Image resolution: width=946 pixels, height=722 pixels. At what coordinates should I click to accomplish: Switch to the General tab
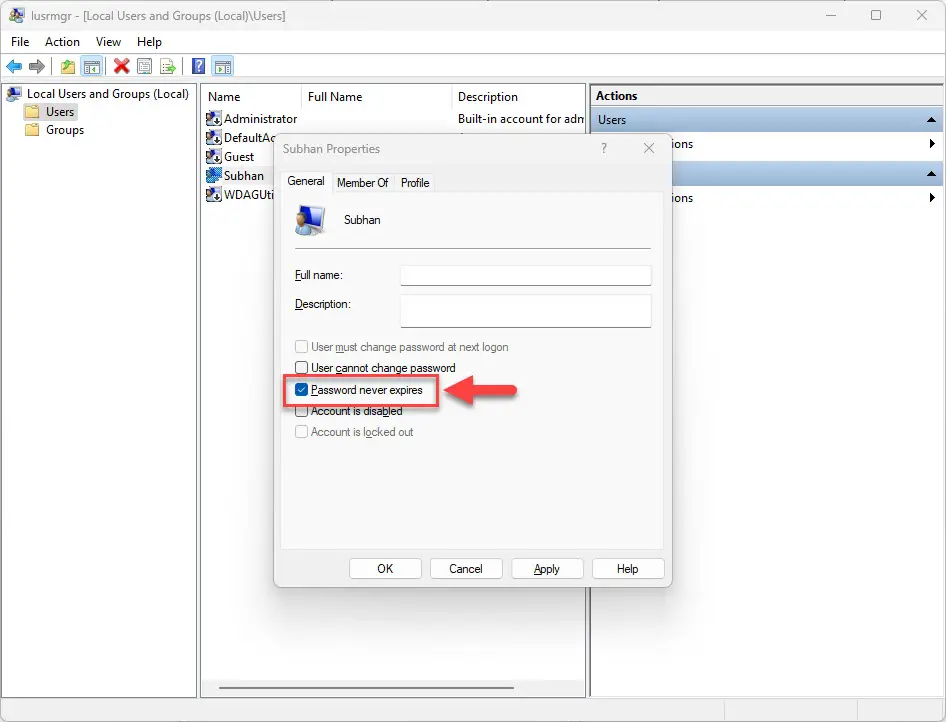306,181
